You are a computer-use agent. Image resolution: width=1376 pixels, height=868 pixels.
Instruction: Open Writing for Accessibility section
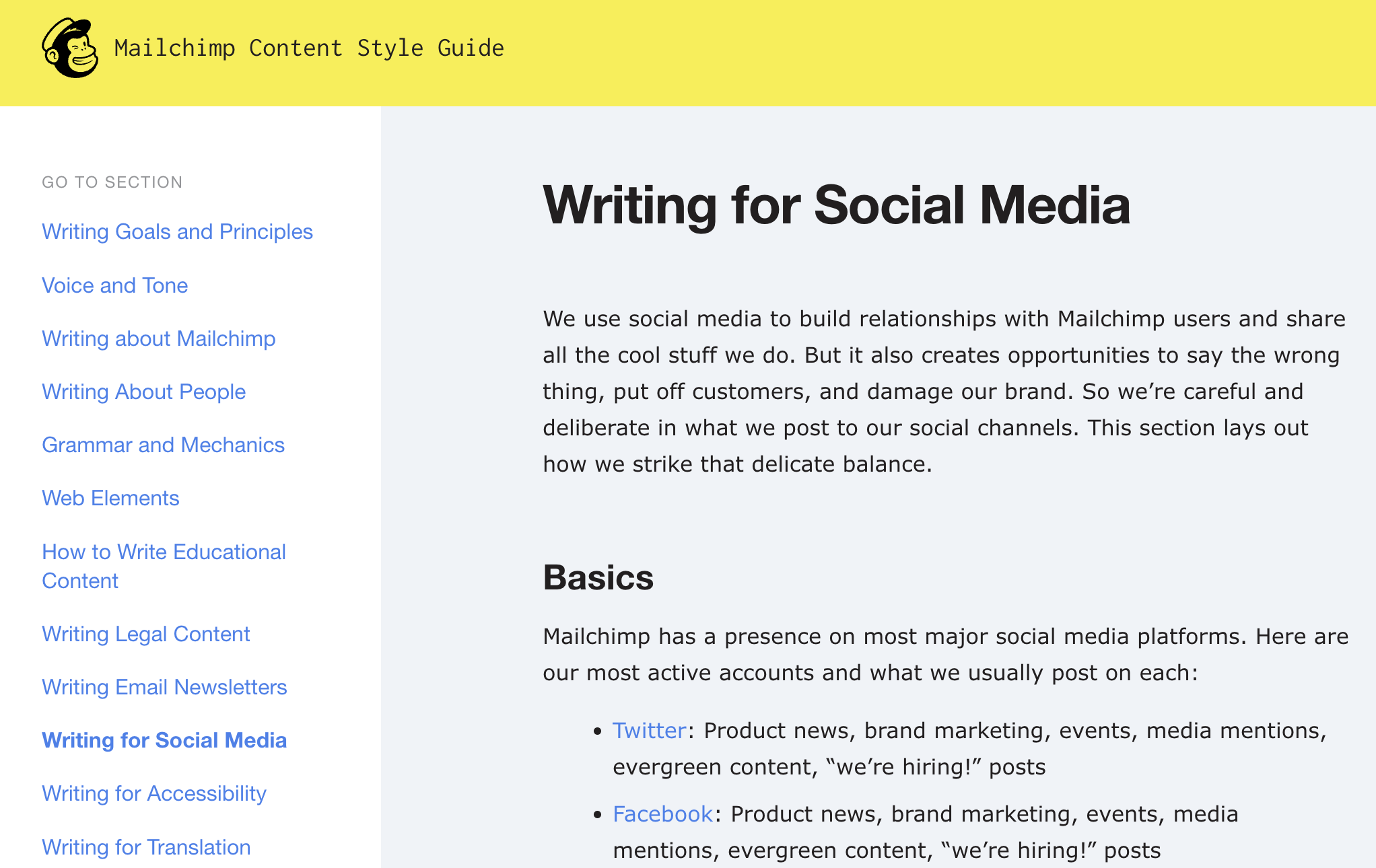point(154,793)
